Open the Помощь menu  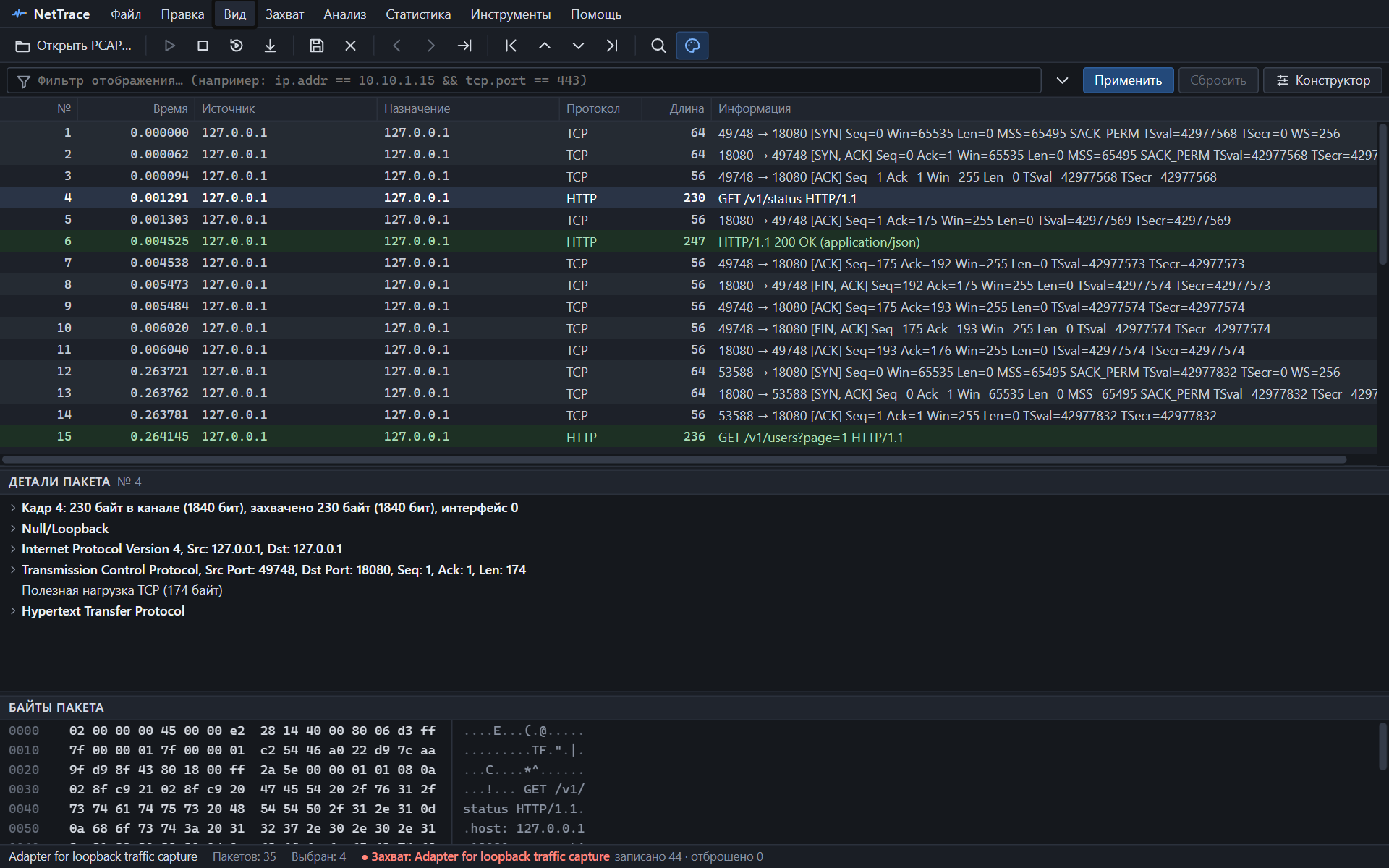[596, 14]
